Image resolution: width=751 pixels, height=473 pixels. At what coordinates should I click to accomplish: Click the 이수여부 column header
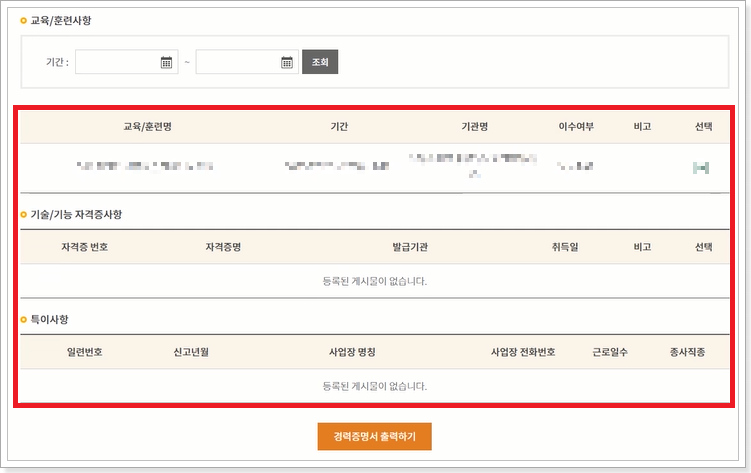click(576, 127)
